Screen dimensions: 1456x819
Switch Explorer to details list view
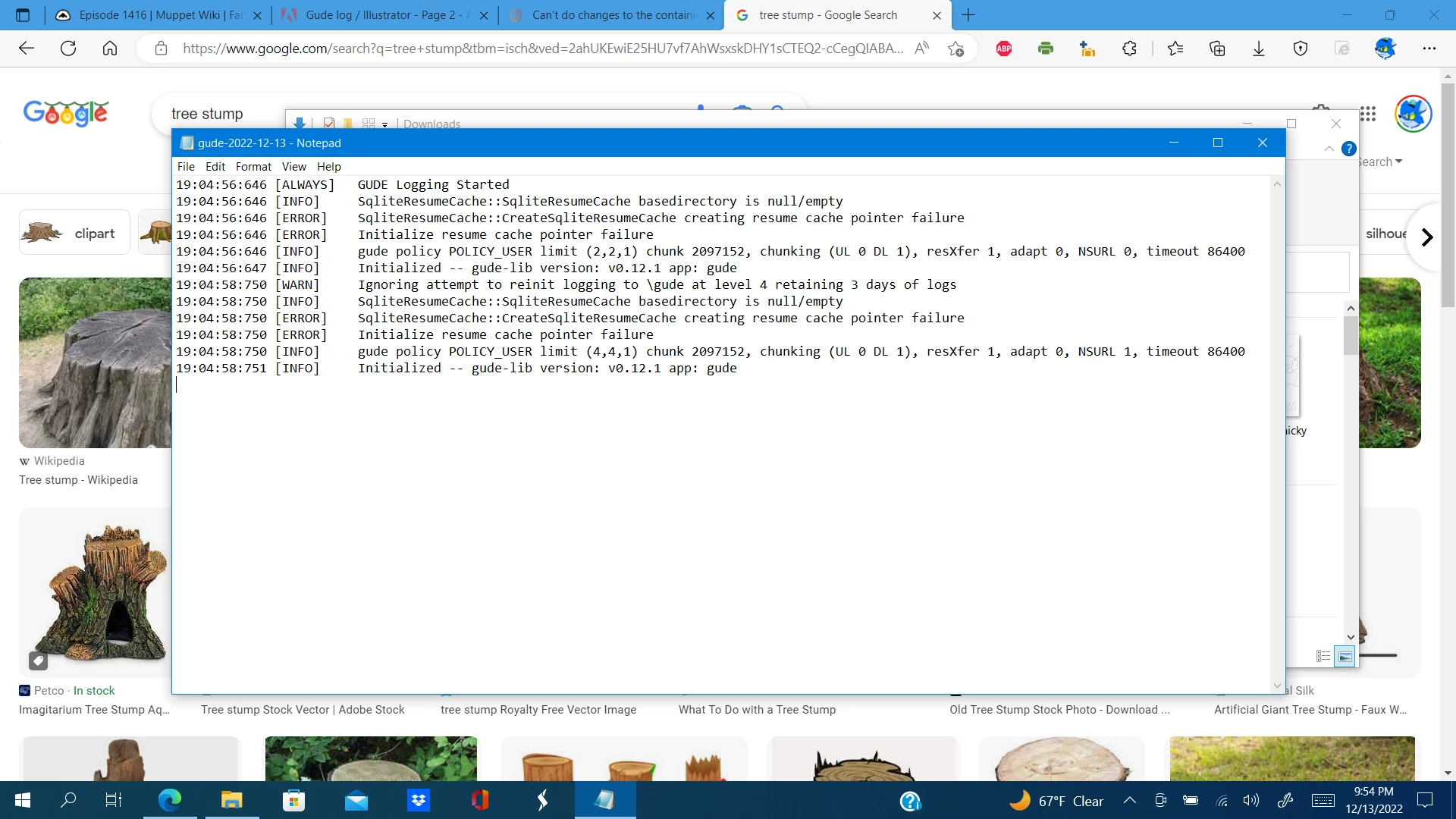(x=1323, y=657)
